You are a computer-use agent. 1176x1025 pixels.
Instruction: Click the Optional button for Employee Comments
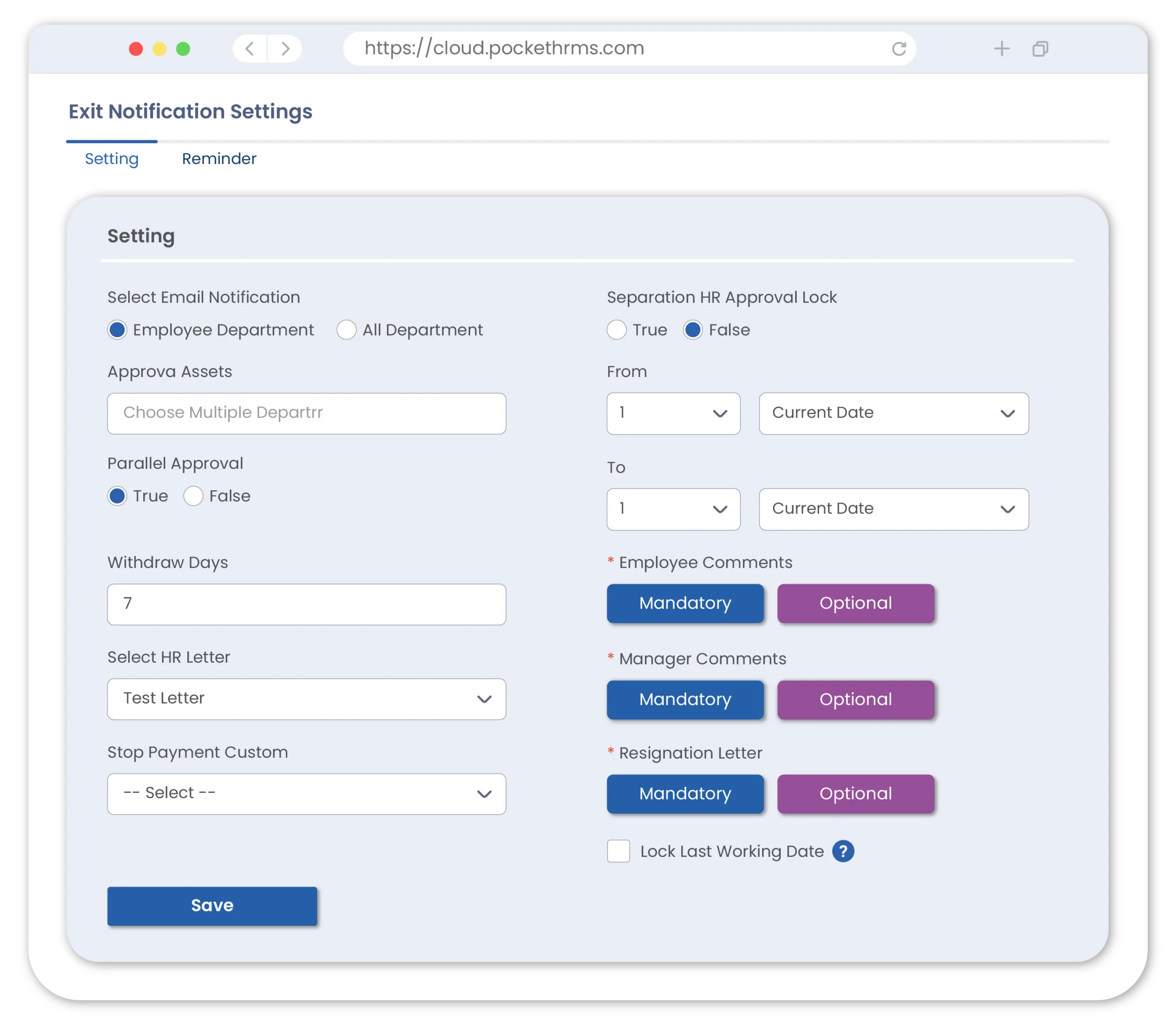pos(856,602)
